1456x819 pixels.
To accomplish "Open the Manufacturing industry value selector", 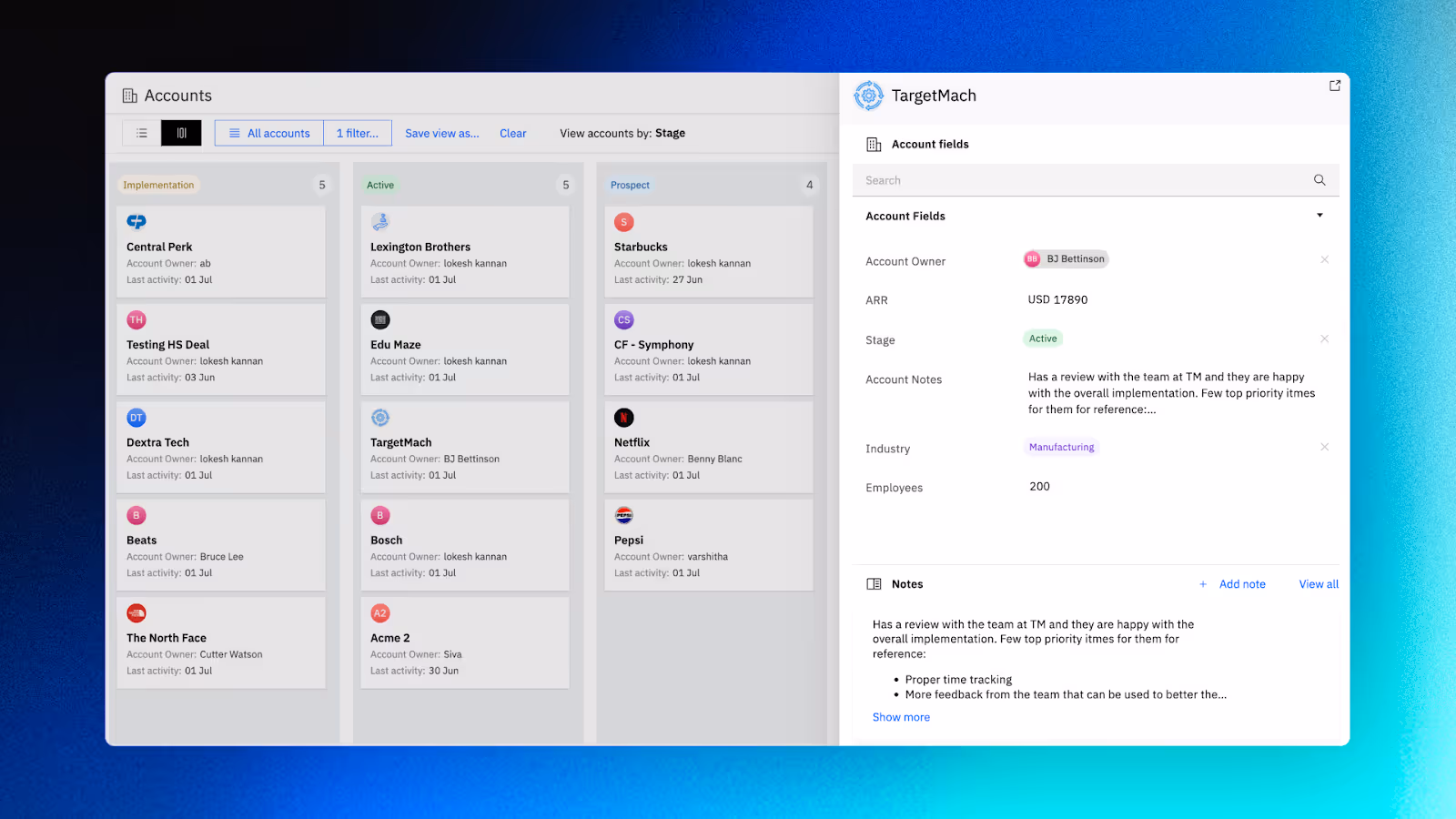I will (1062, 447).
